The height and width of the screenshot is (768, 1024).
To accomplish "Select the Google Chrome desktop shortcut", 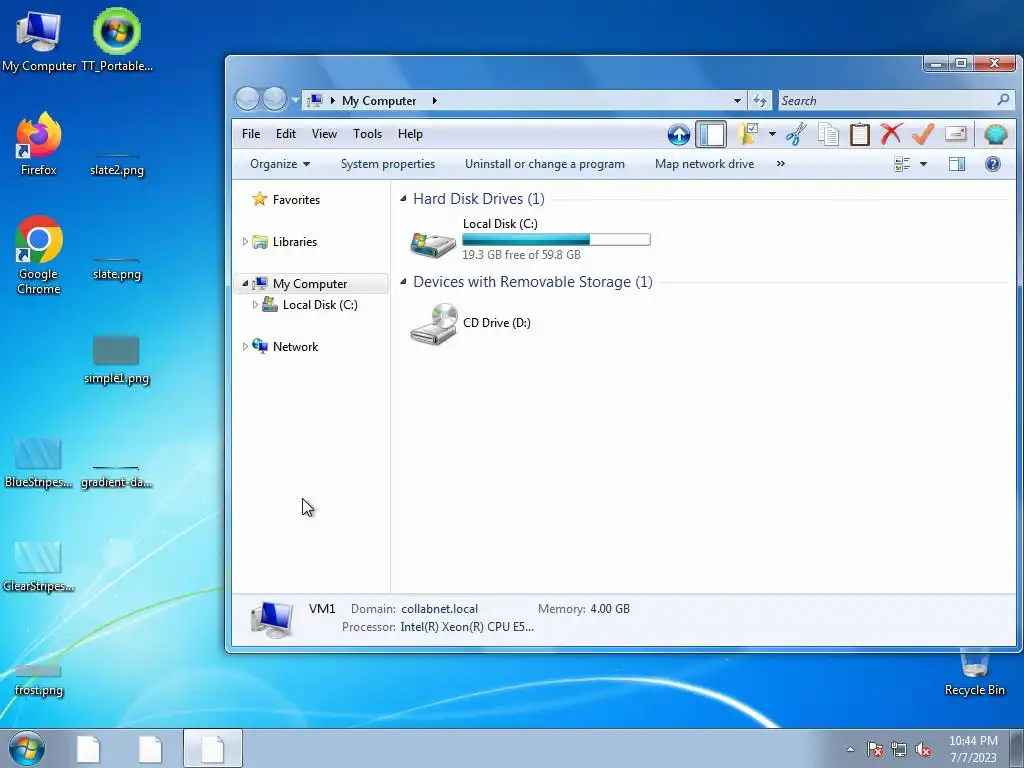I will 39,255.
